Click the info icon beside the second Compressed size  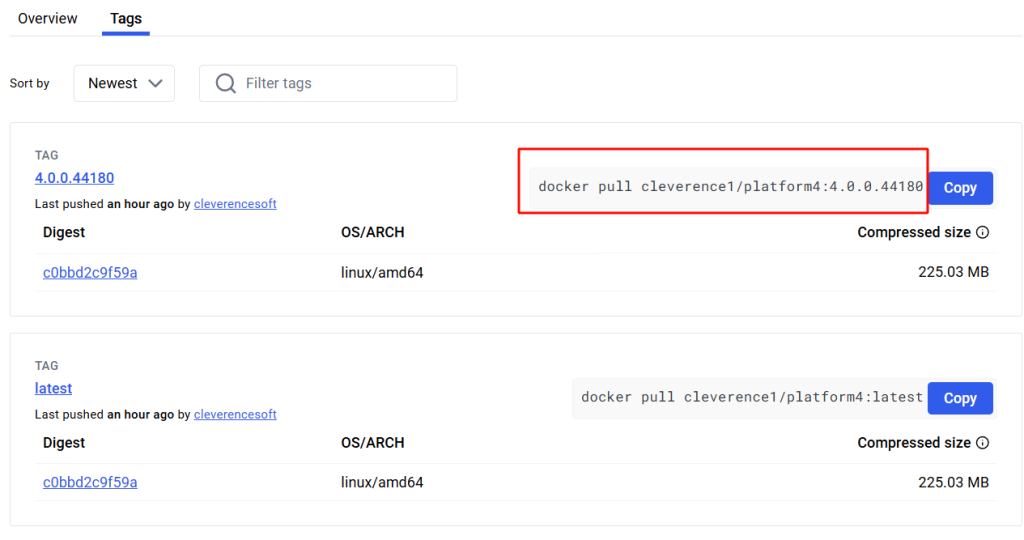point(982,443)
